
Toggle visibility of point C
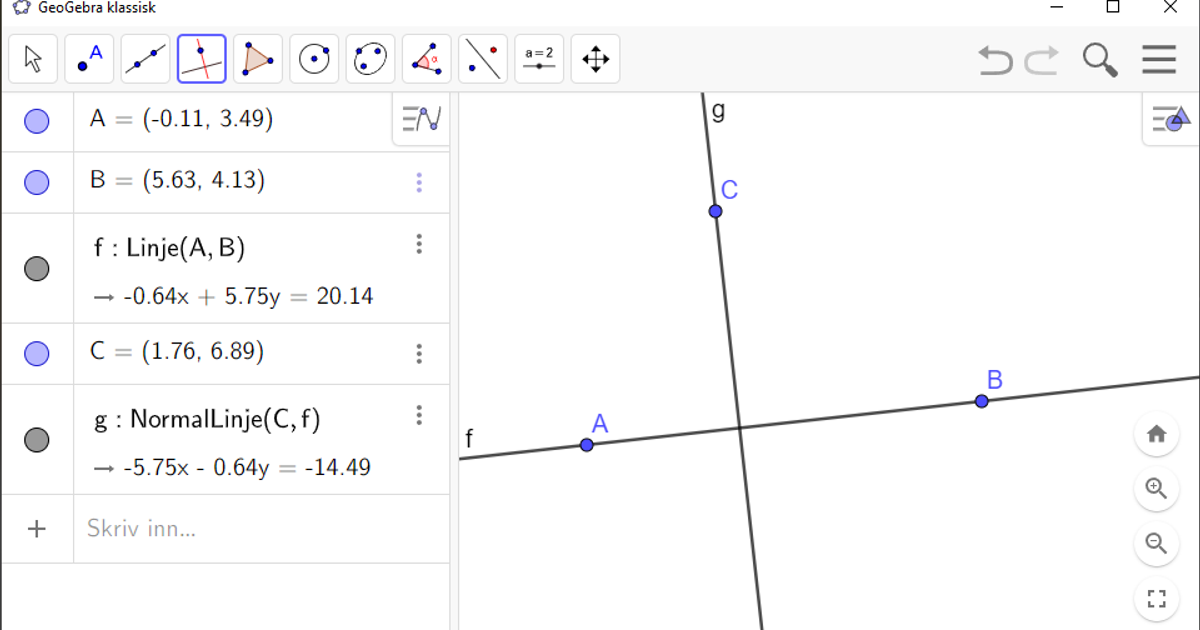(37, 352)
